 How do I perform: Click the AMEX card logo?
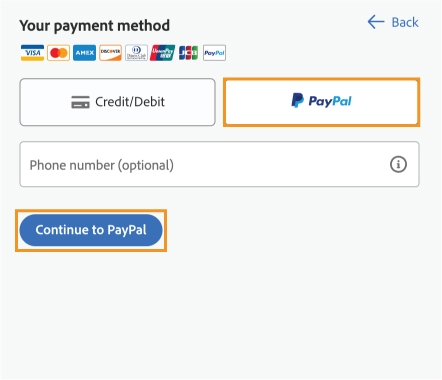pyautogui.click(x=84, y=53)
